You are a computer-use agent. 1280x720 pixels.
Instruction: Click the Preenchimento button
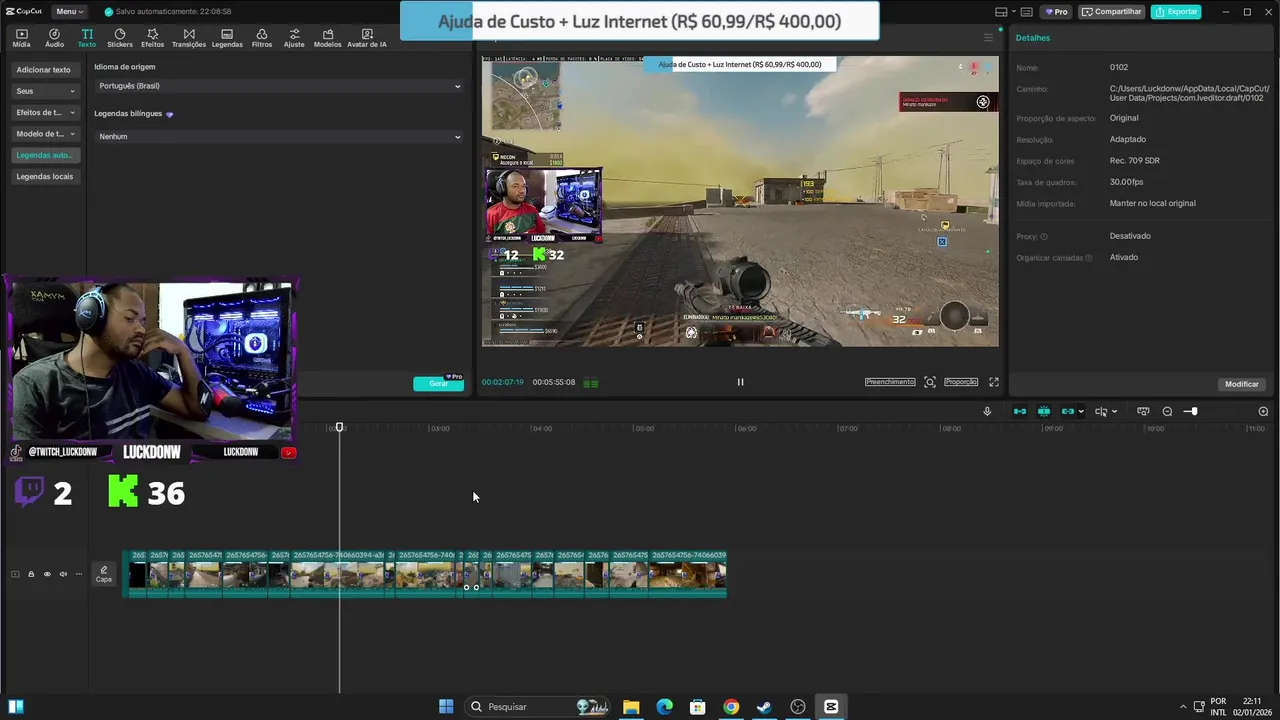point(890,382)
